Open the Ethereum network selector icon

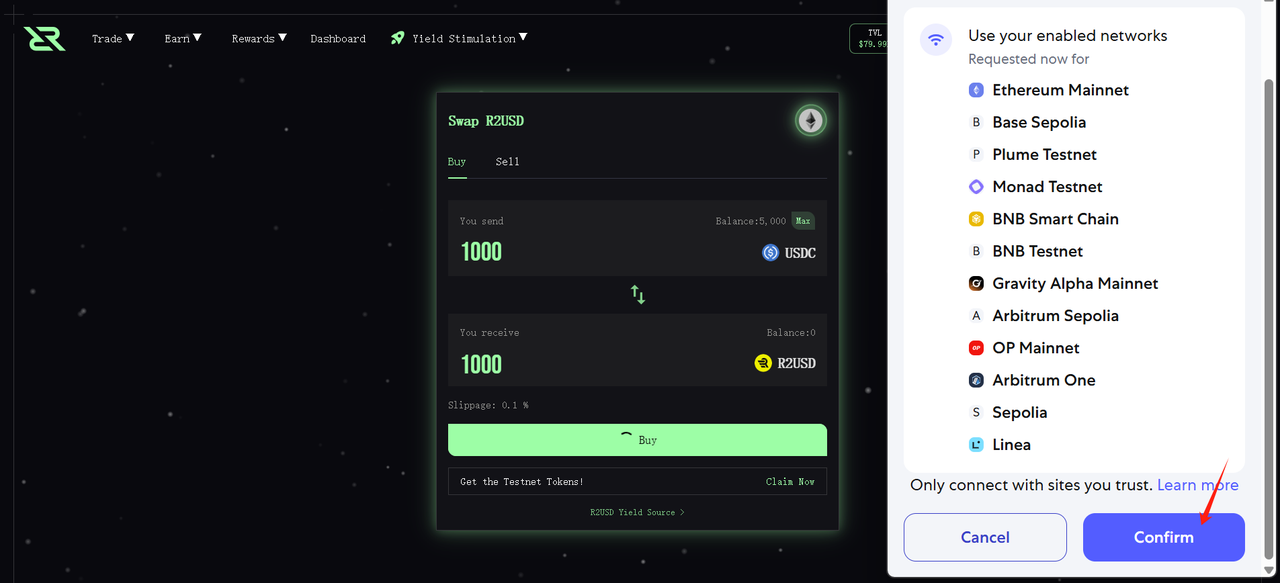coord(810,121)
